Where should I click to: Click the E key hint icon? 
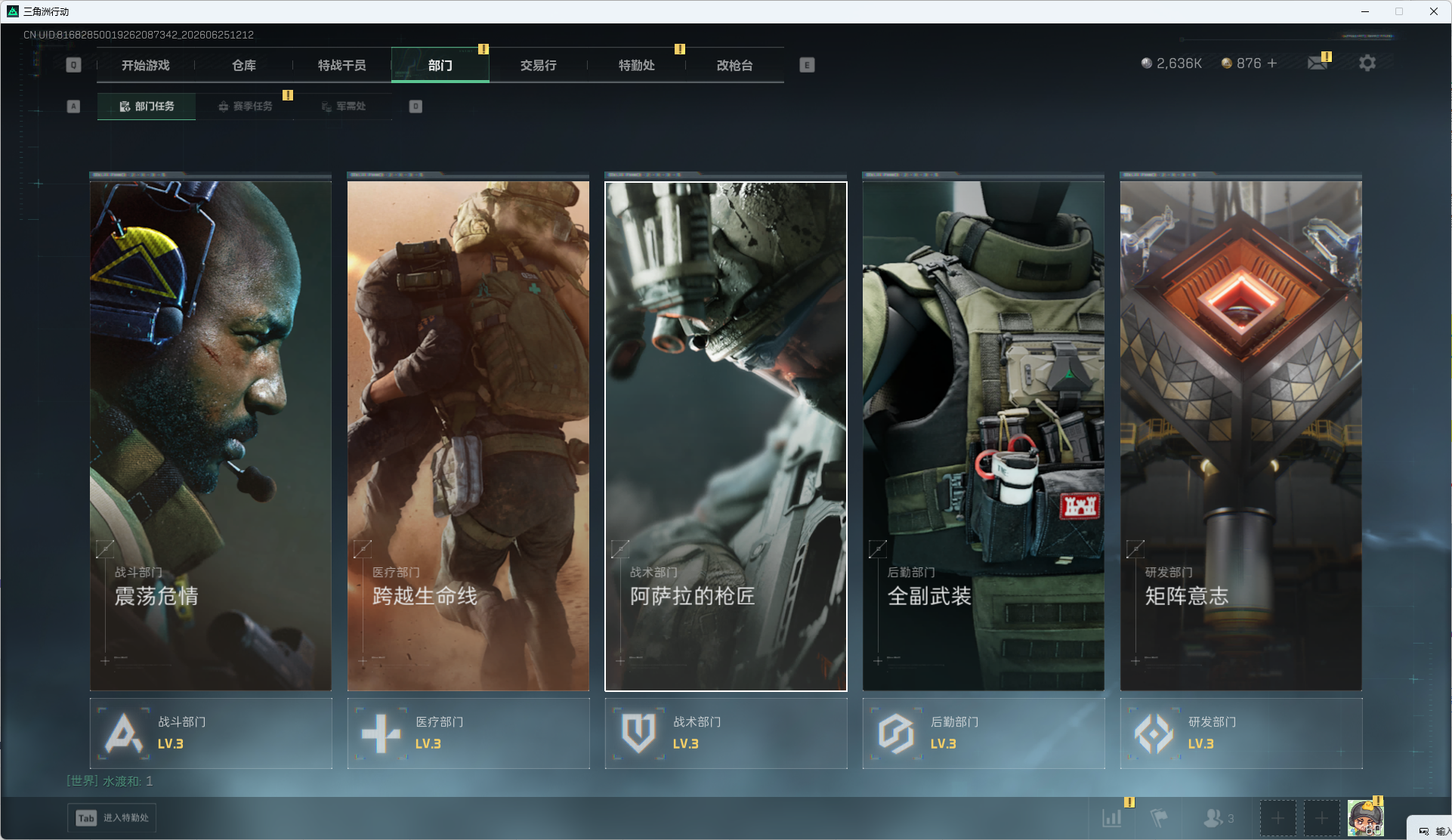tap(807, 65)
